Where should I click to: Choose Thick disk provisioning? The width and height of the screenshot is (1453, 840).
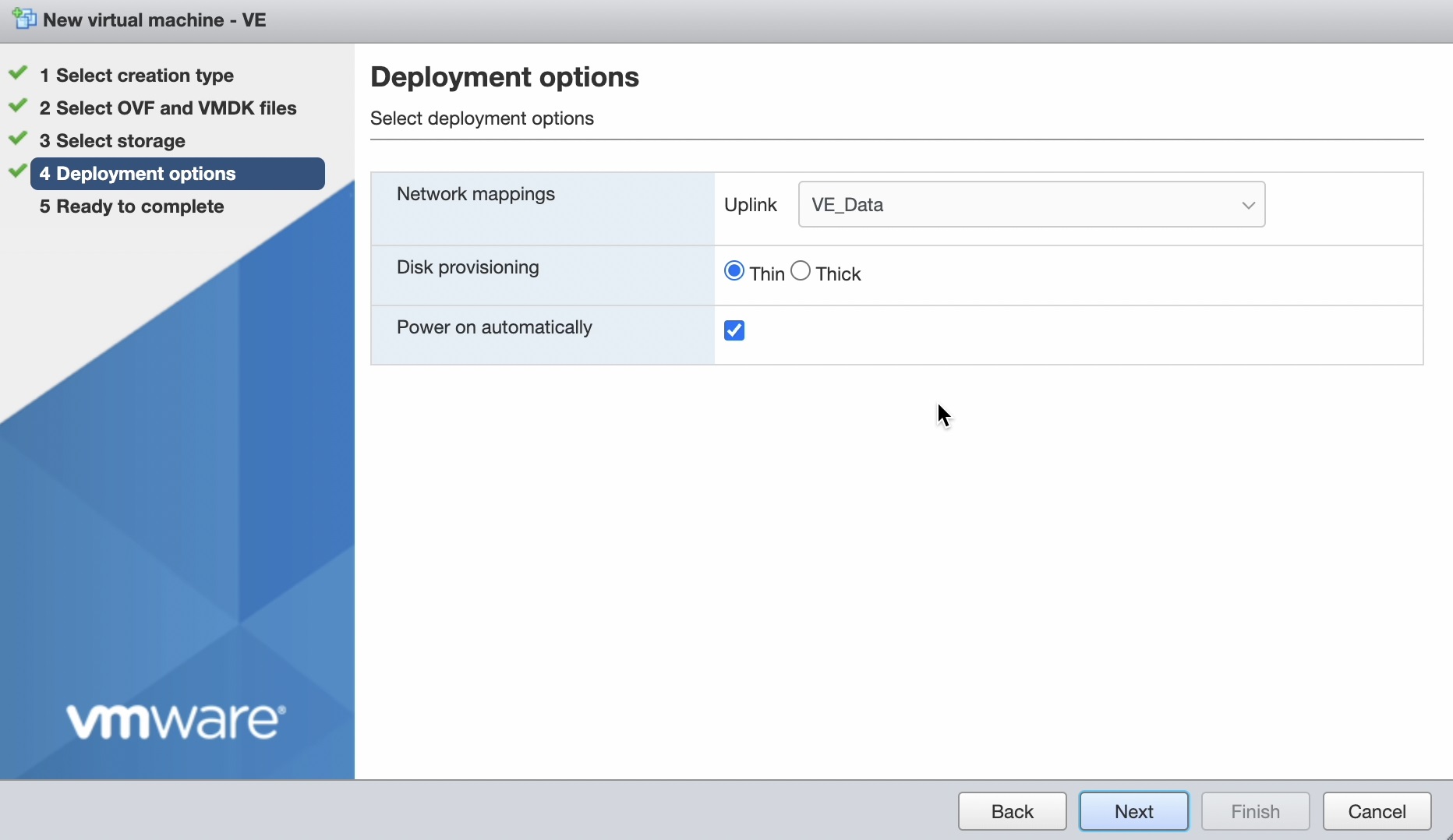coord(801,271)
